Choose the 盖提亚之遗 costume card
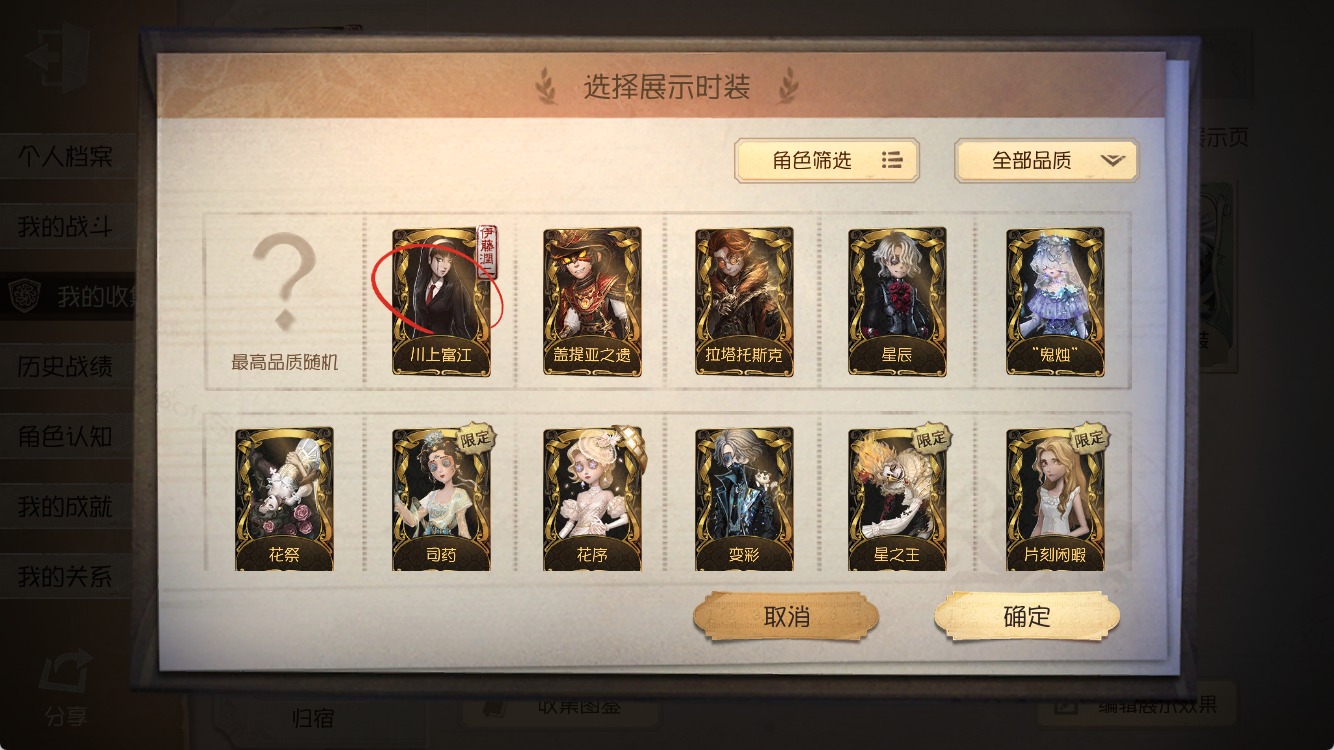Image resolution: width=1334 pixels, height=750 pixels. coord(592,301)
